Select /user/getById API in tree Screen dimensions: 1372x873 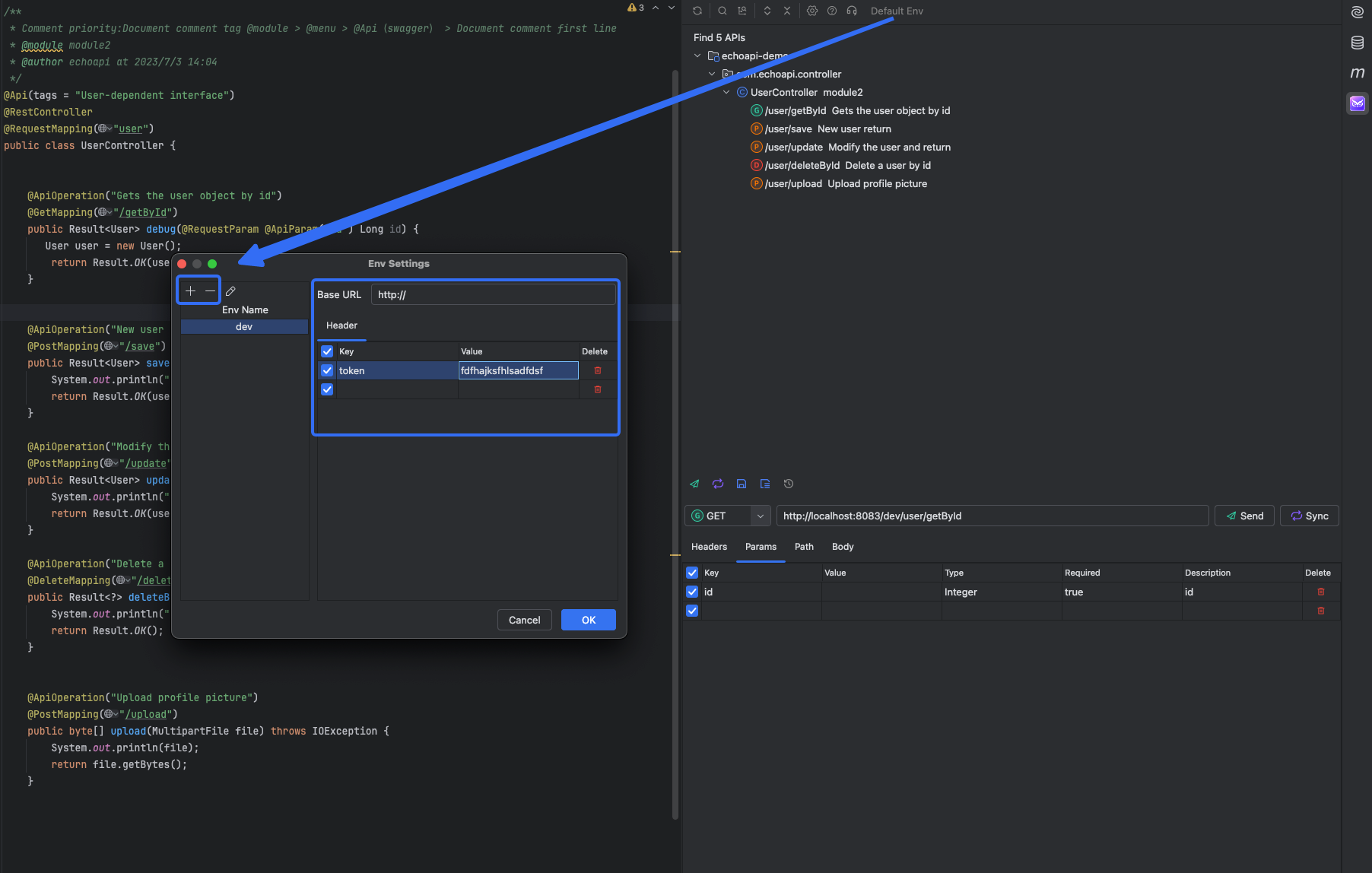pyautogui.click(x=850, y=110)
